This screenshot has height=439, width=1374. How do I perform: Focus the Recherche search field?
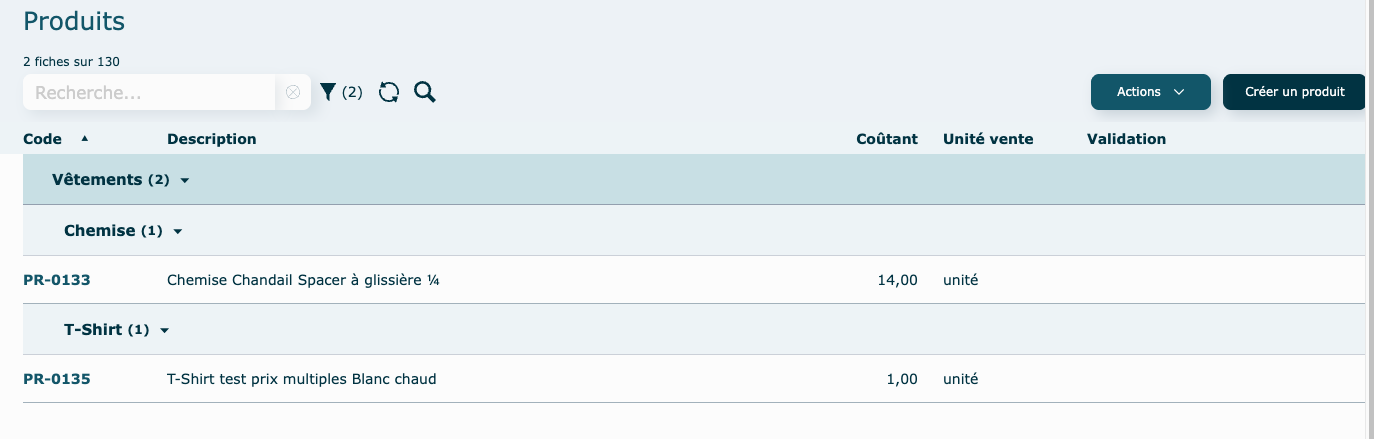pos(150,92)
